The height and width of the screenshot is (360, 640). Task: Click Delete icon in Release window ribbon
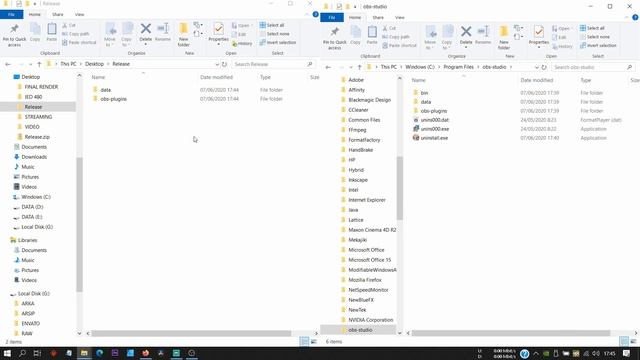point(146,33)
